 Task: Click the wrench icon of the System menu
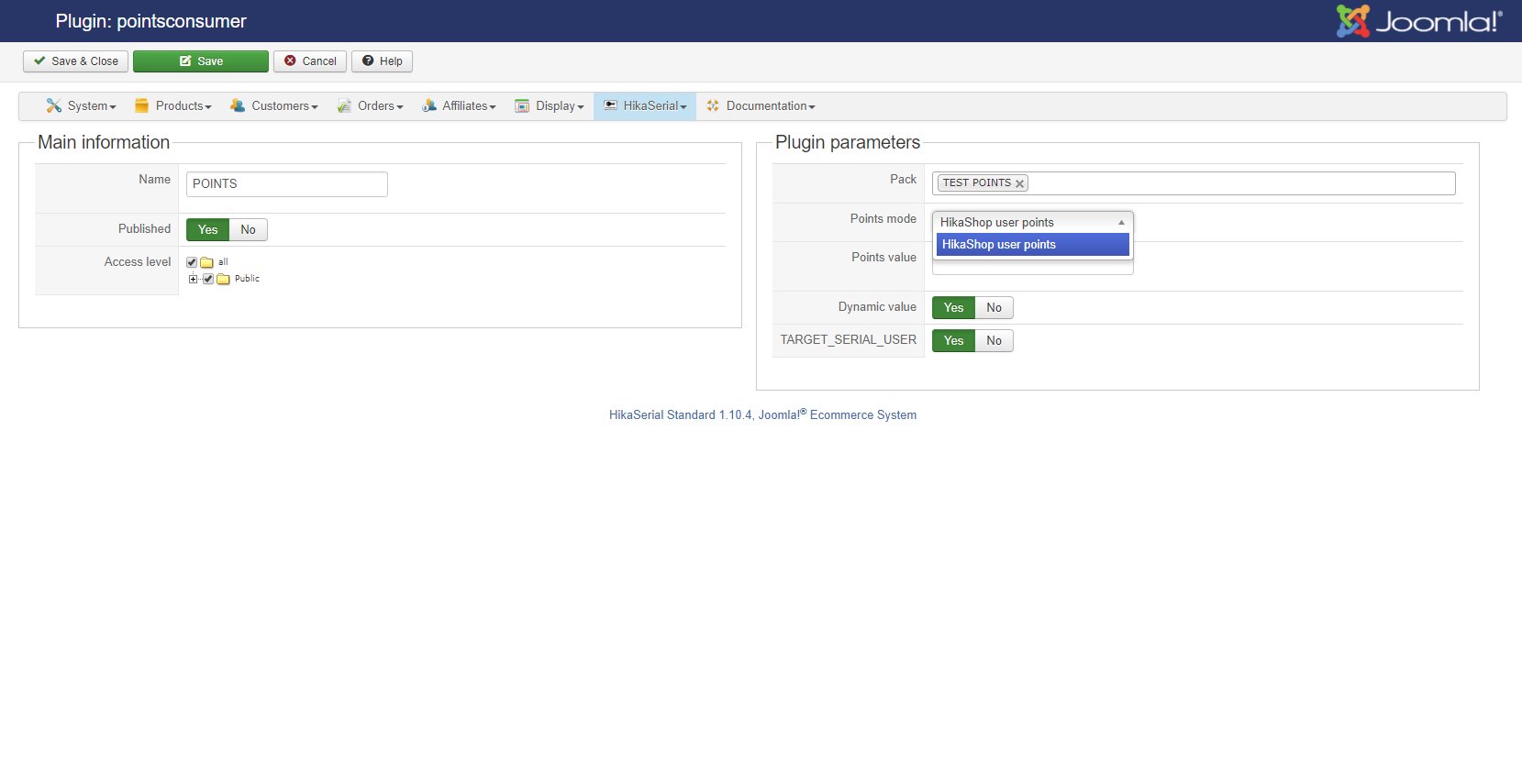[x=54, y=106]
